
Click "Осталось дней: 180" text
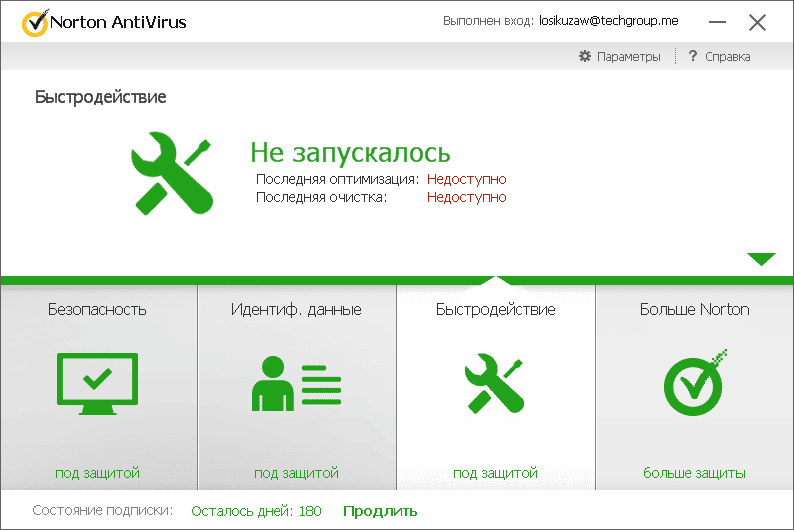[256, 511]
